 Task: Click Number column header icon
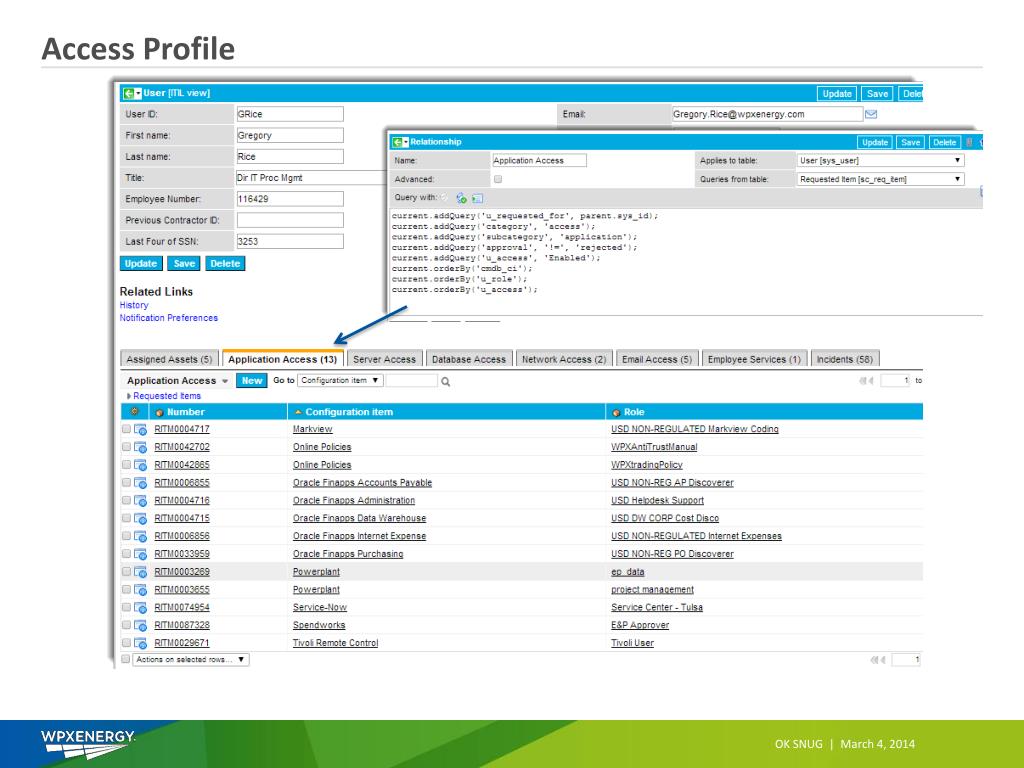[159, 413]
